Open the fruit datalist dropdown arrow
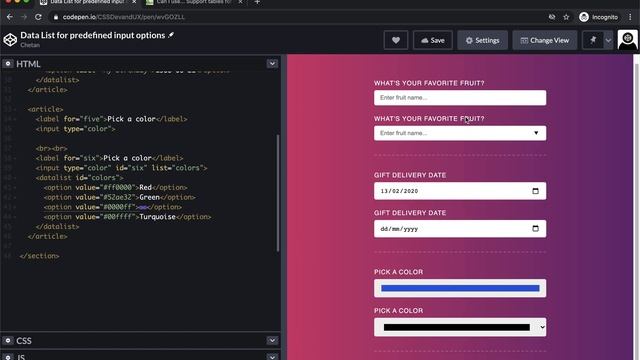640x360 pixels. click(536, 133)
